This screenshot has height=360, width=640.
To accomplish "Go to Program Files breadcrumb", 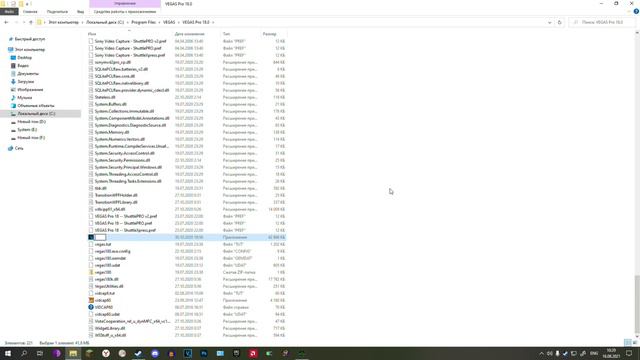I will tap(143, 22).
